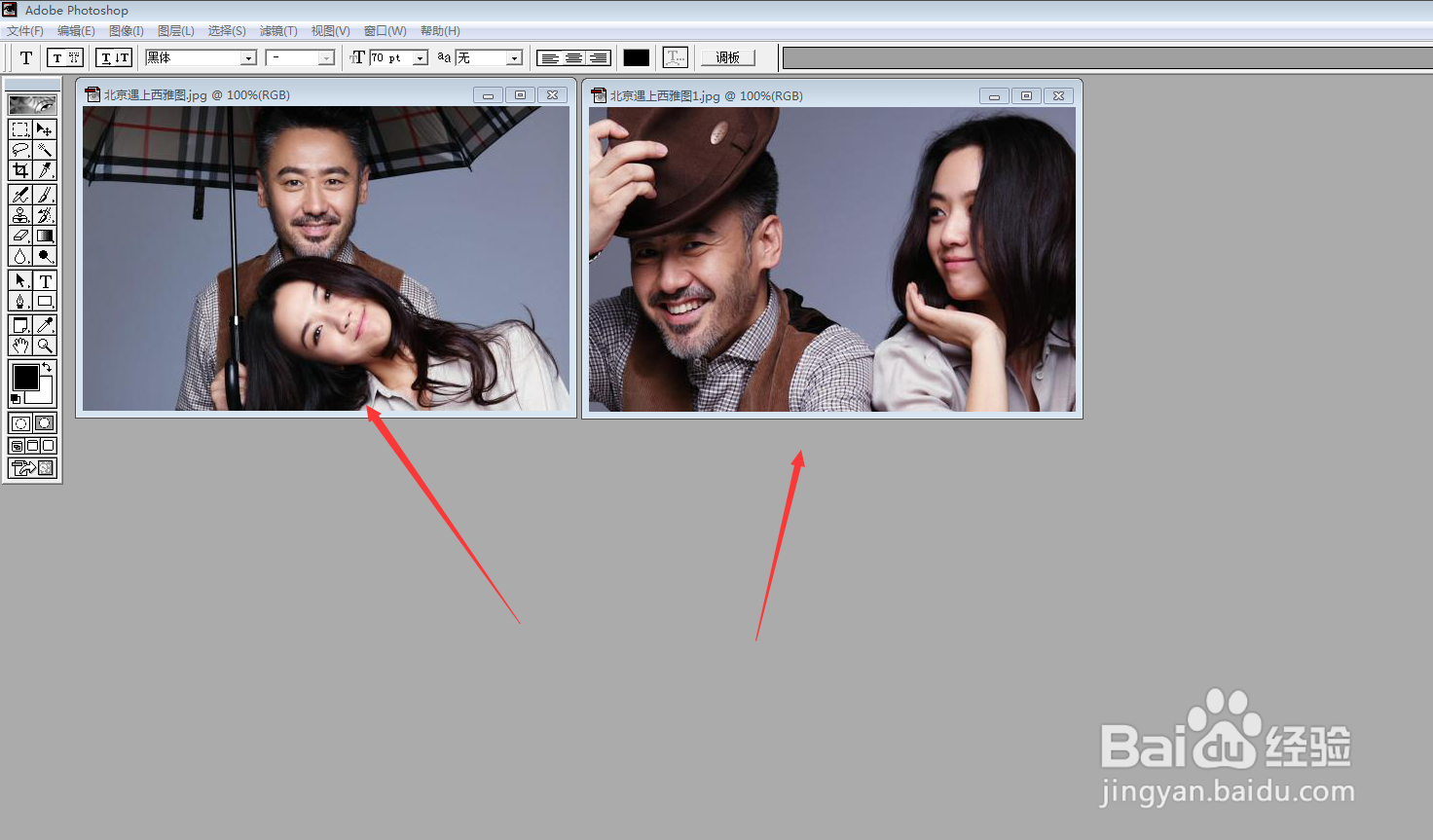
Task: Select the Dodge tool
Action: pos(45,256)
